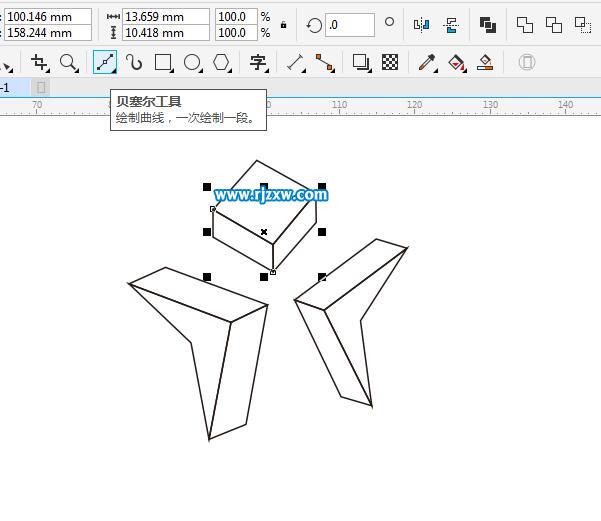Edit the object width 13.659 mm field
This screenshot has width=601, height=521.
tap(166, 17)
